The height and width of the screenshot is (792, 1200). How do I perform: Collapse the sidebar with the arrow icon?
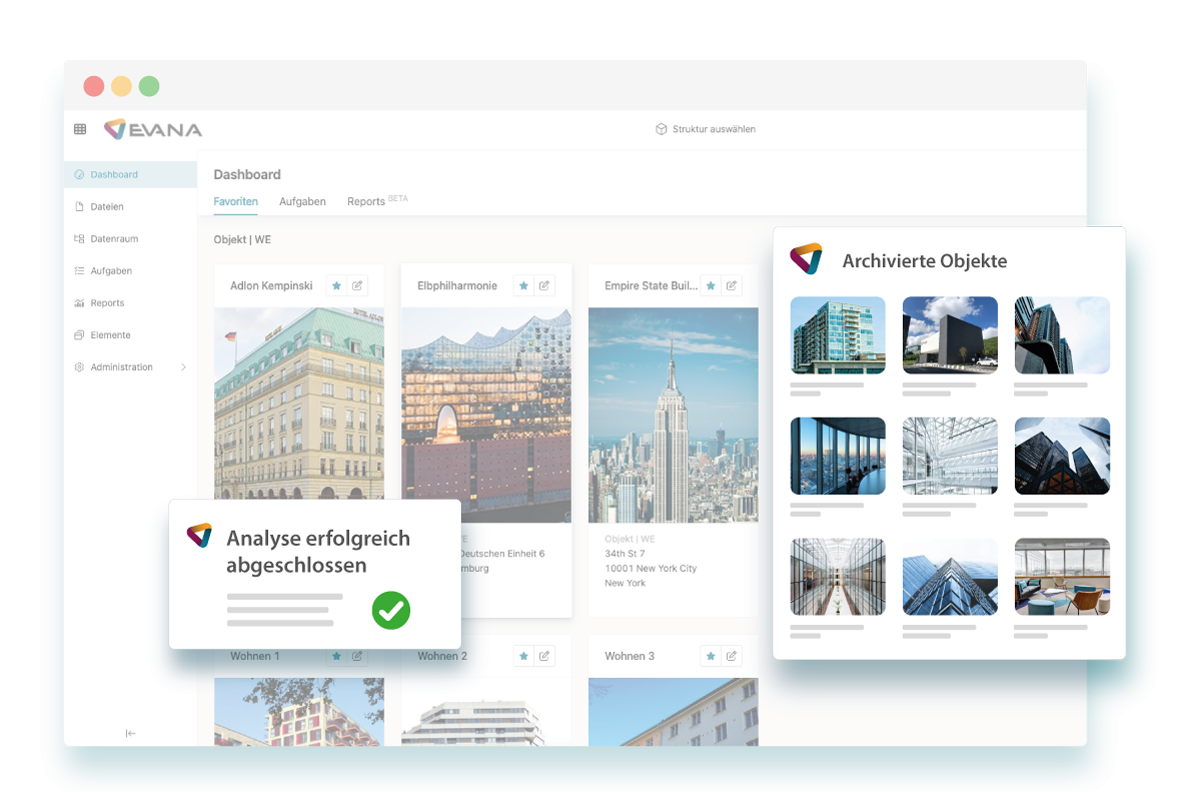(x=131, y=733)
